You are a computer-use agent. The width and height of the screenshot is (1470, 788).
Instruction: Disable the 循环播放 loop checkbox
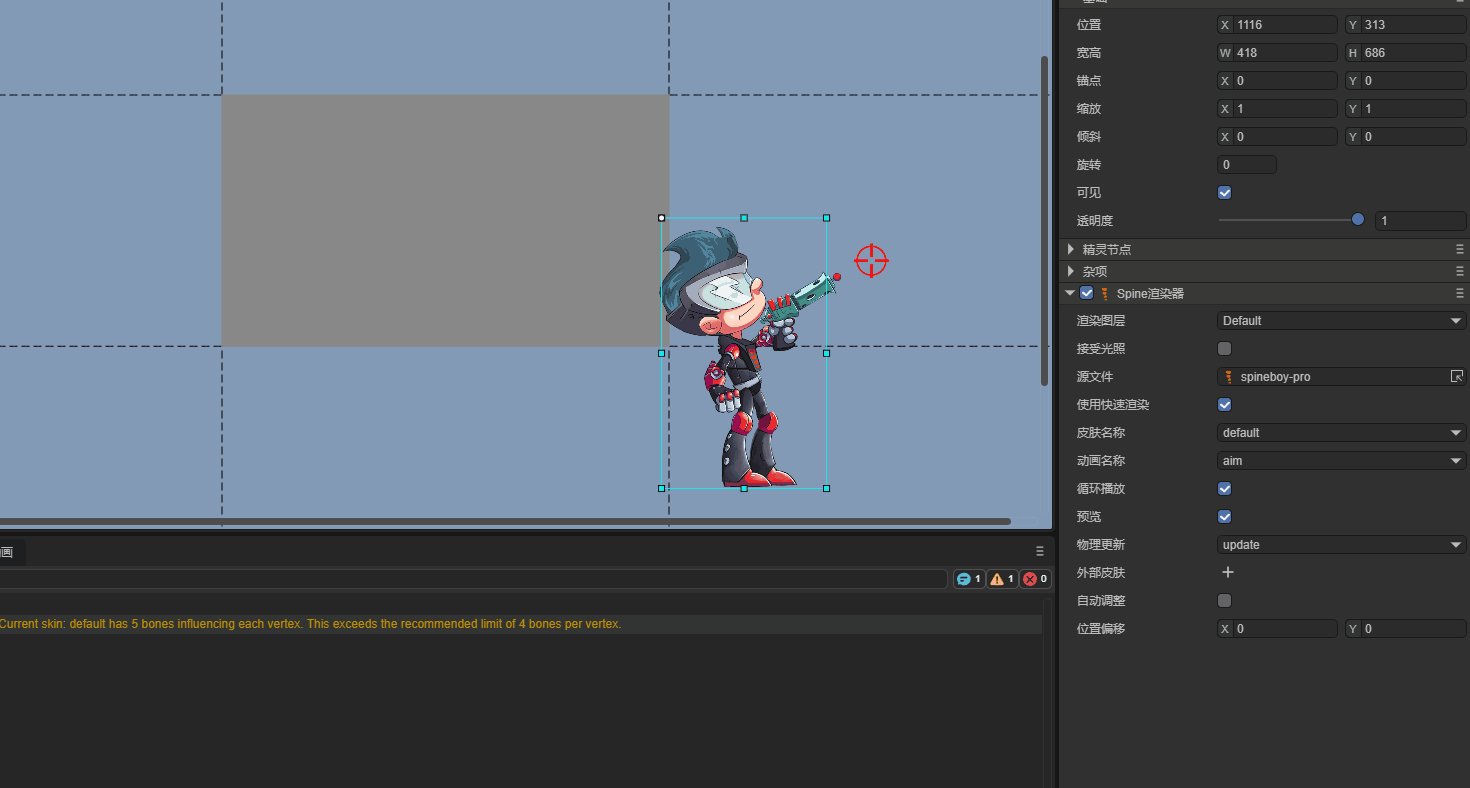point(1224,489)
